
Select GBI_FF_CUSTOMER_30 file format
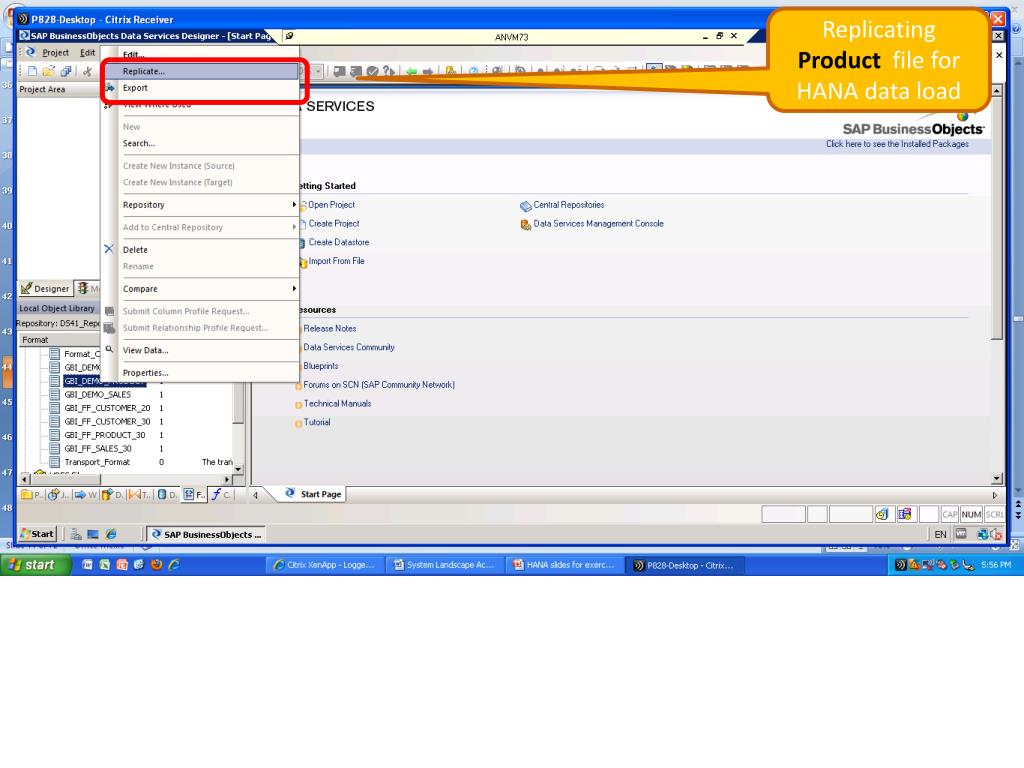point(107,422)
